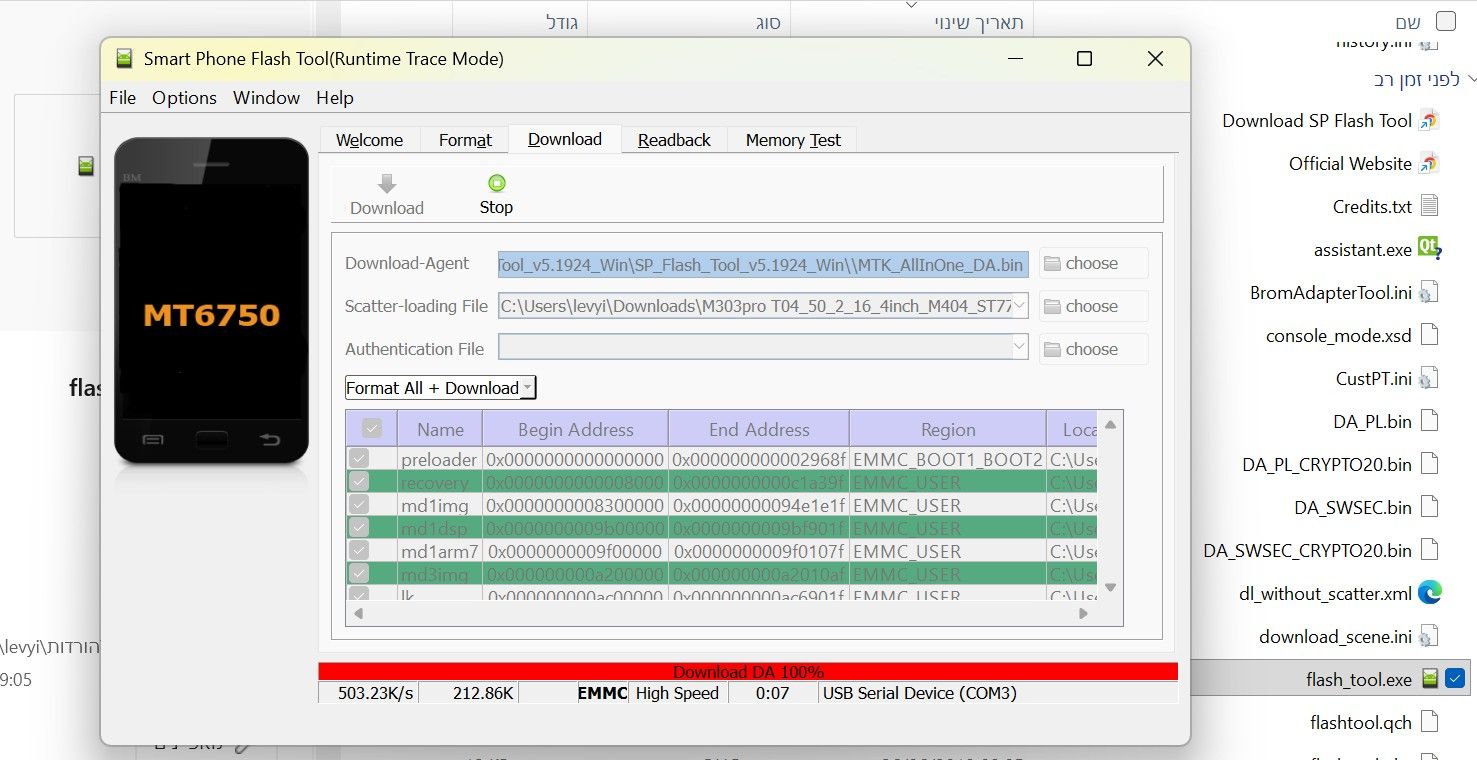Uncheck the flash_tool.exe selection checkbox in Explorer
This screenshot has width=1477, height=760.
tap(1455, 679)
